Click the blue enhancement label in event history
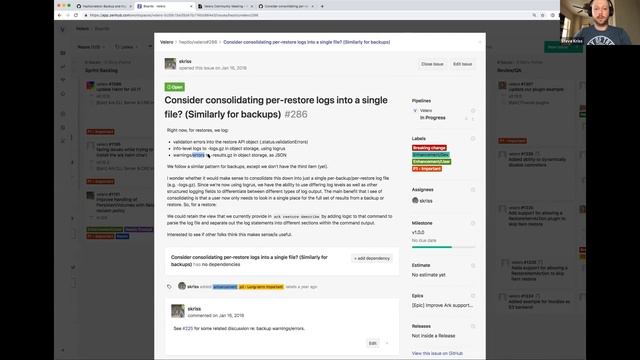 pos(224,287)
